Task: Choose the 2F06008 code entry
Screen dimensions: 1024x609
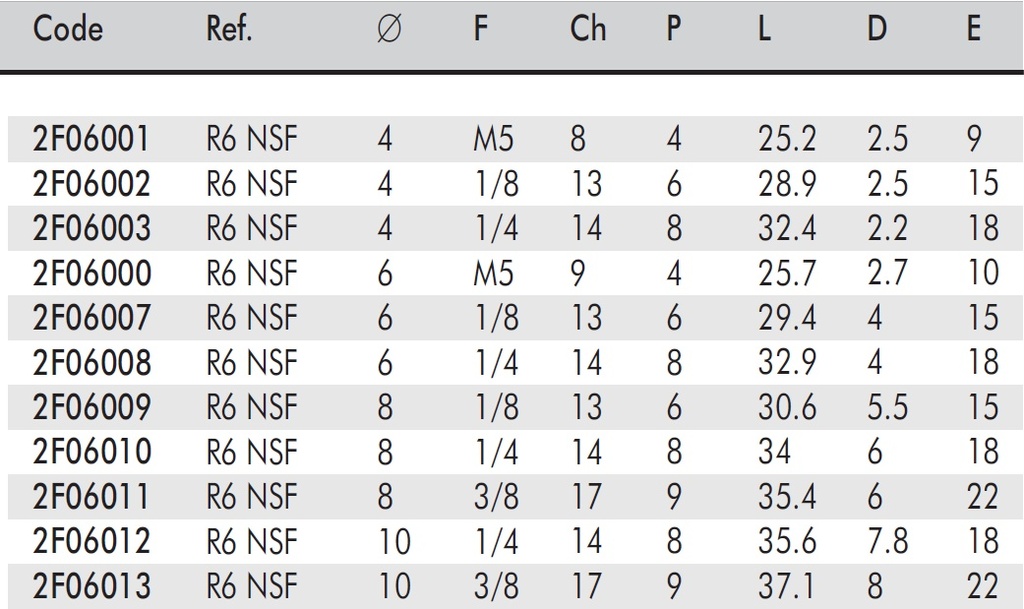Action: (92, 362)
